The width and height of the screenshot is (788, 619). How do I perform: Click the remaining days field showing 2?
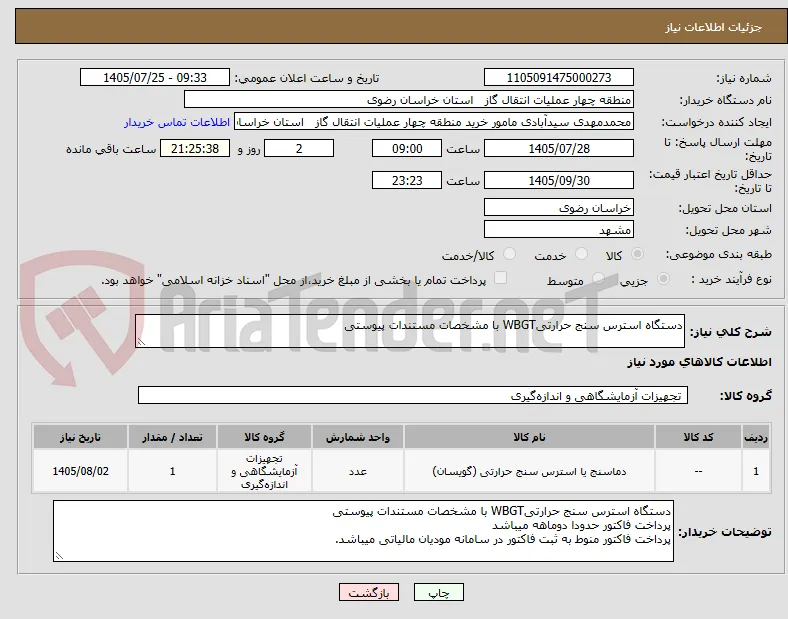(299, 148)
